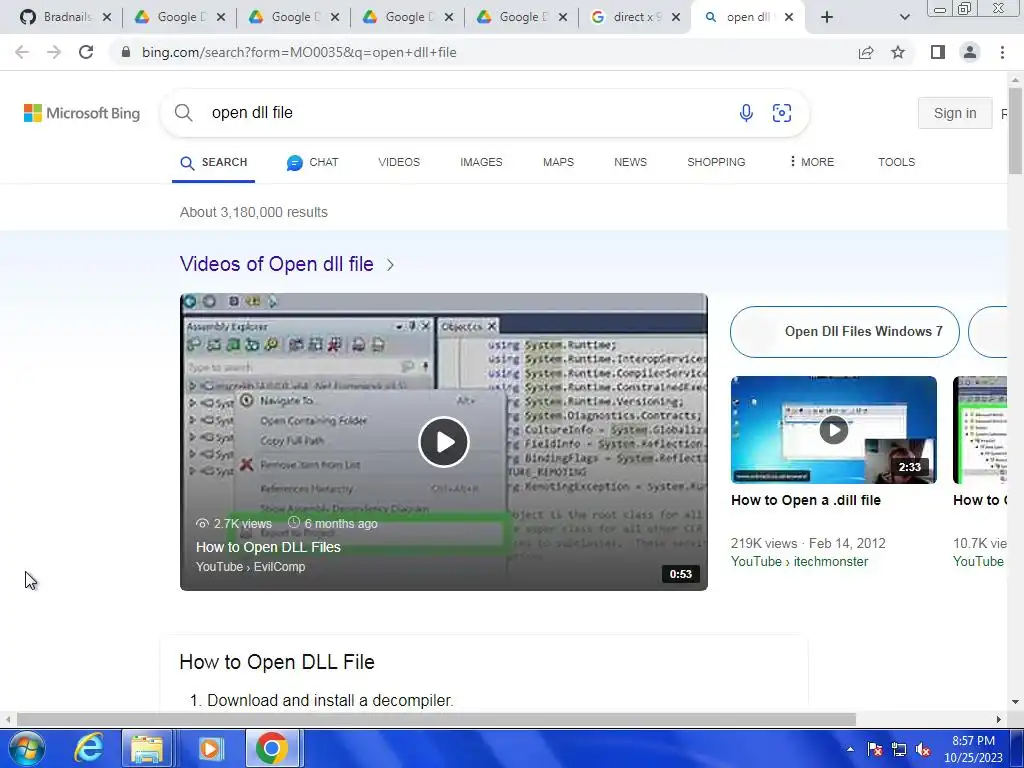Image resolution: width=1024 pixels, height=768 pixels.
Task: Play the 'How to Open DLL Files' video
Action: point(443,442)
